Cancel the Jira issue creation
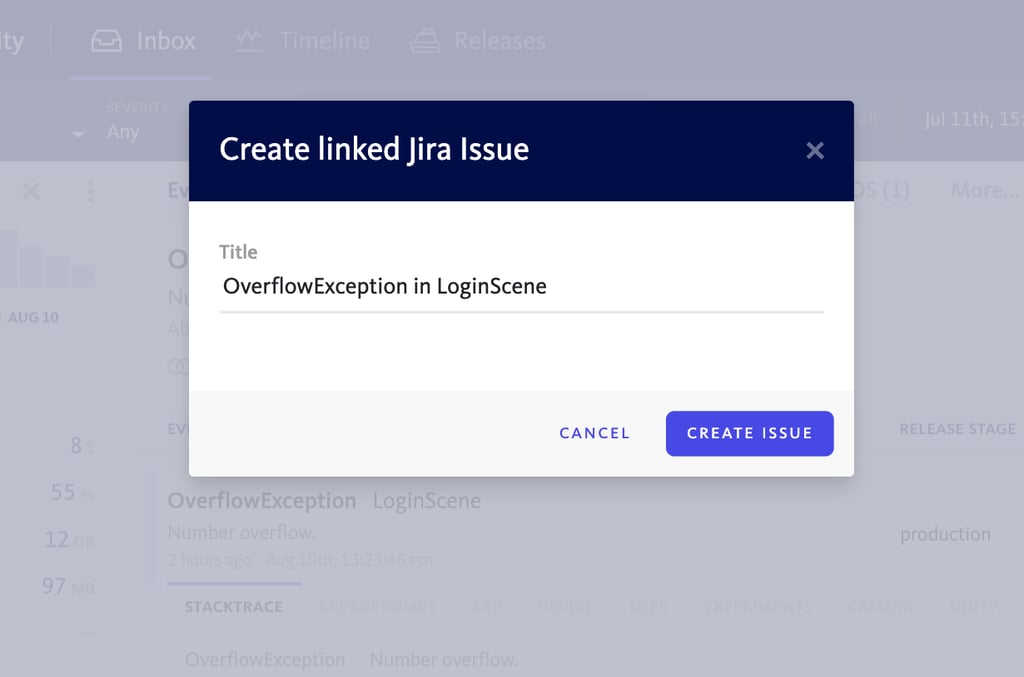Image resolution: width=1024 pixels, height=677 pixels. point(594,433)
